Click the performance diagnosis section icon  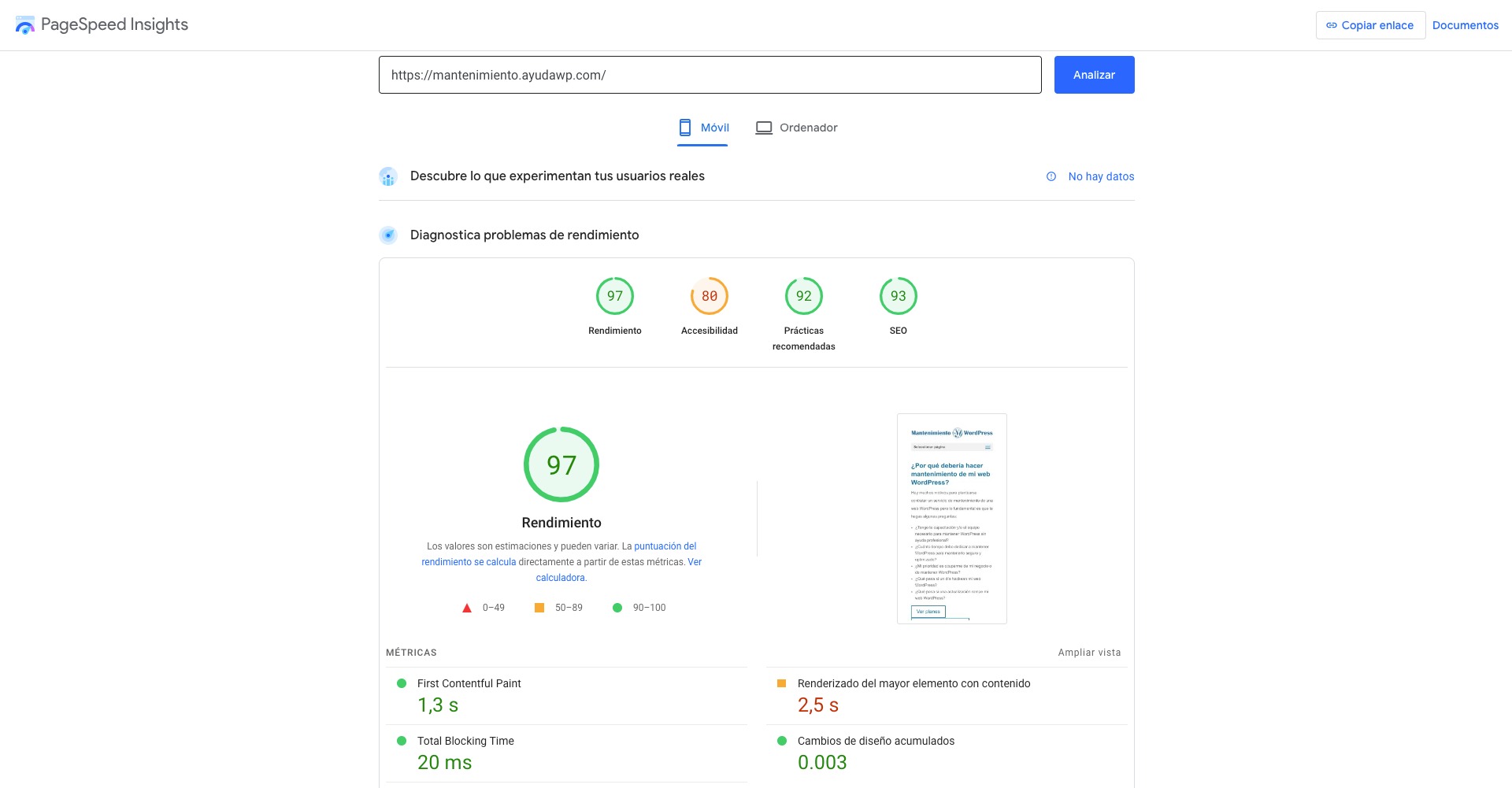coord(387,235)
